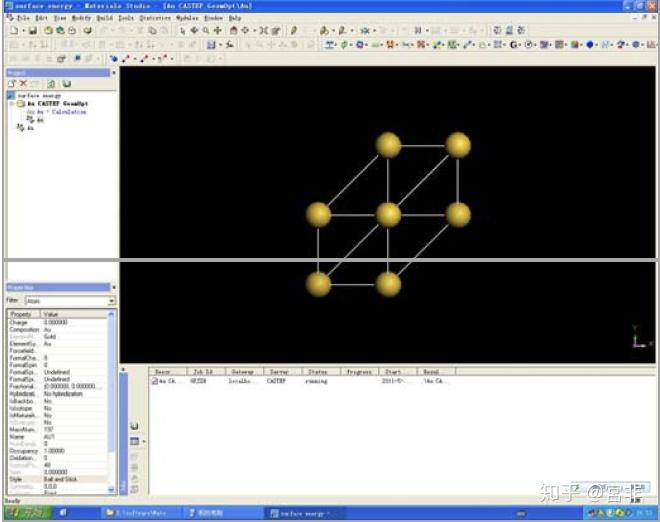Click the Properties panel scrollbar down arrow
Image resolution: width=660 pixels, height=522 pixels.
click(x=111, y=490)
